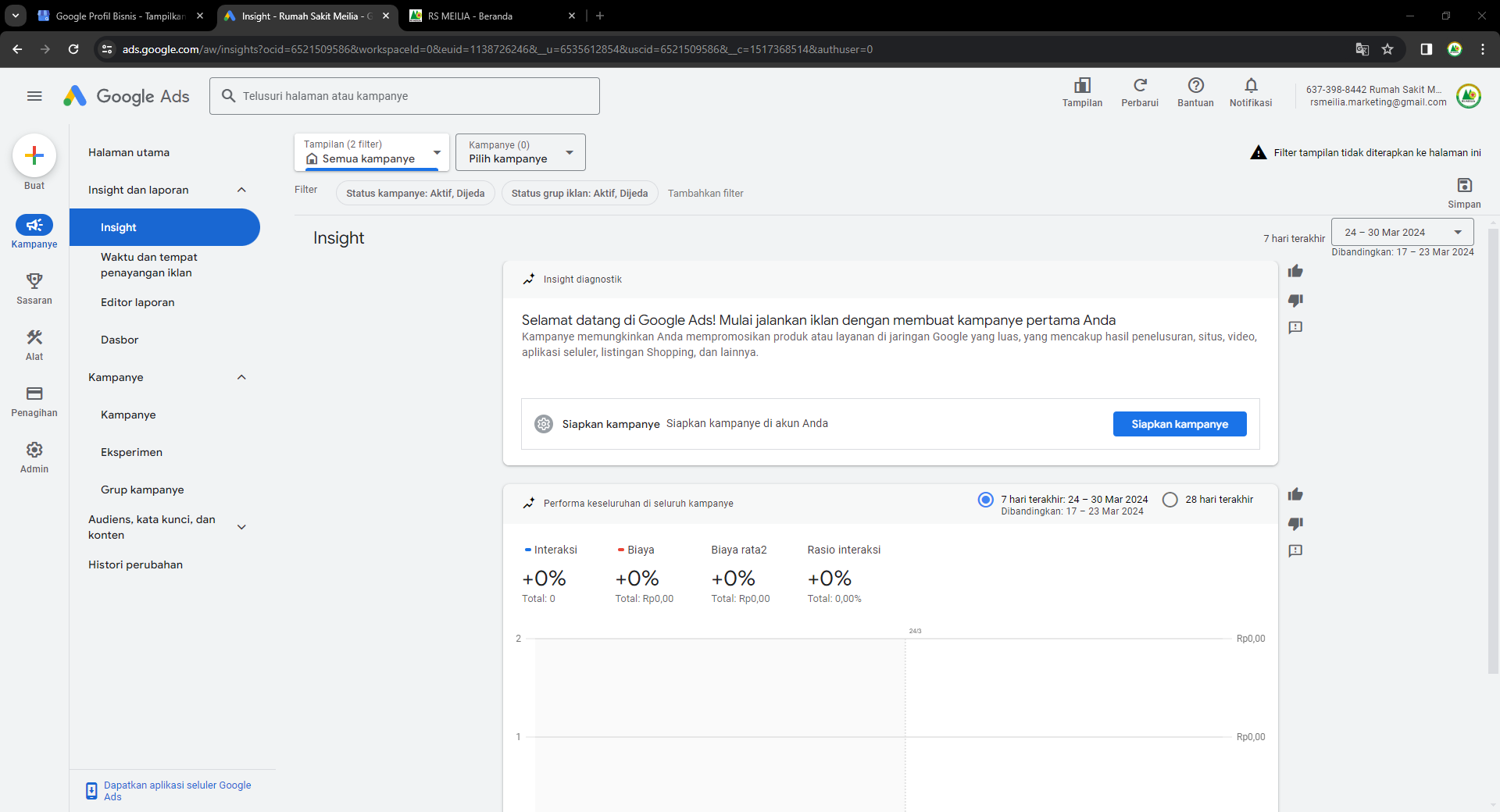This screenshot has height=812, width=1500.
Task: Open a new browser tab
Action: 600,16
